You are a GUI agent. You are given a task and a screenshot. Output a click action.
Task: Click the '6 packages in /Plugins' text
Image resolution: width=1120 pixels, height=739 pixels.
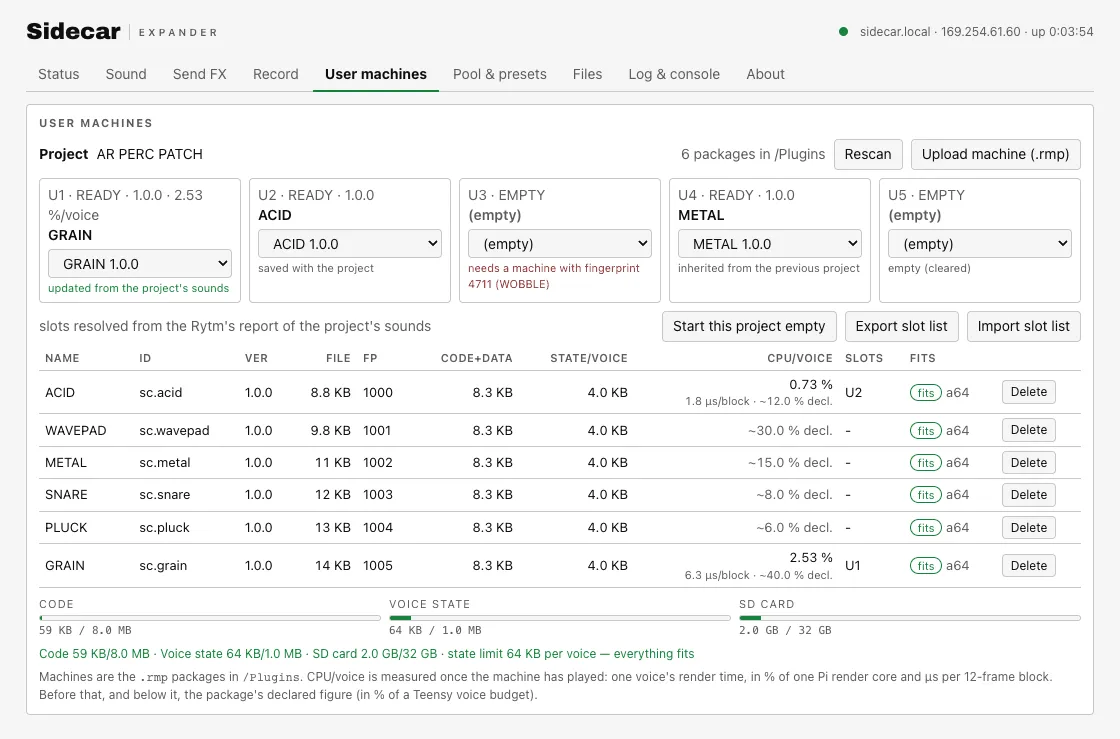tap(753, 154)
